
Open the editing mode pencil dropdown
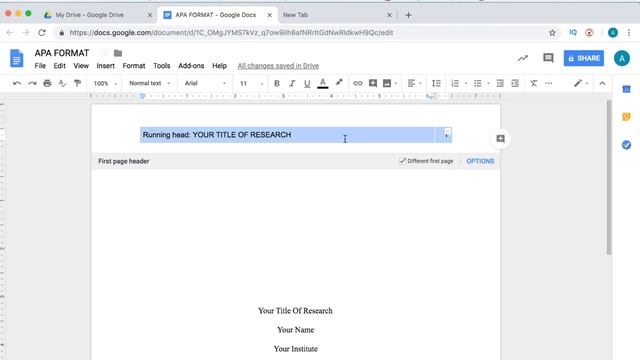[581, 83]
